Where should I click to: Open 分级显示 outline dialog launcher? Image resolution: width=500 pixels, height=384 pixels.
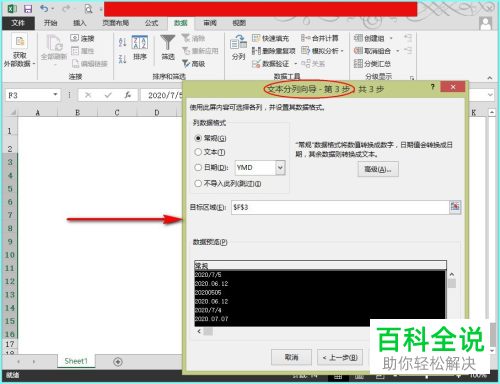pyautogui.click(x=412, y=78)
